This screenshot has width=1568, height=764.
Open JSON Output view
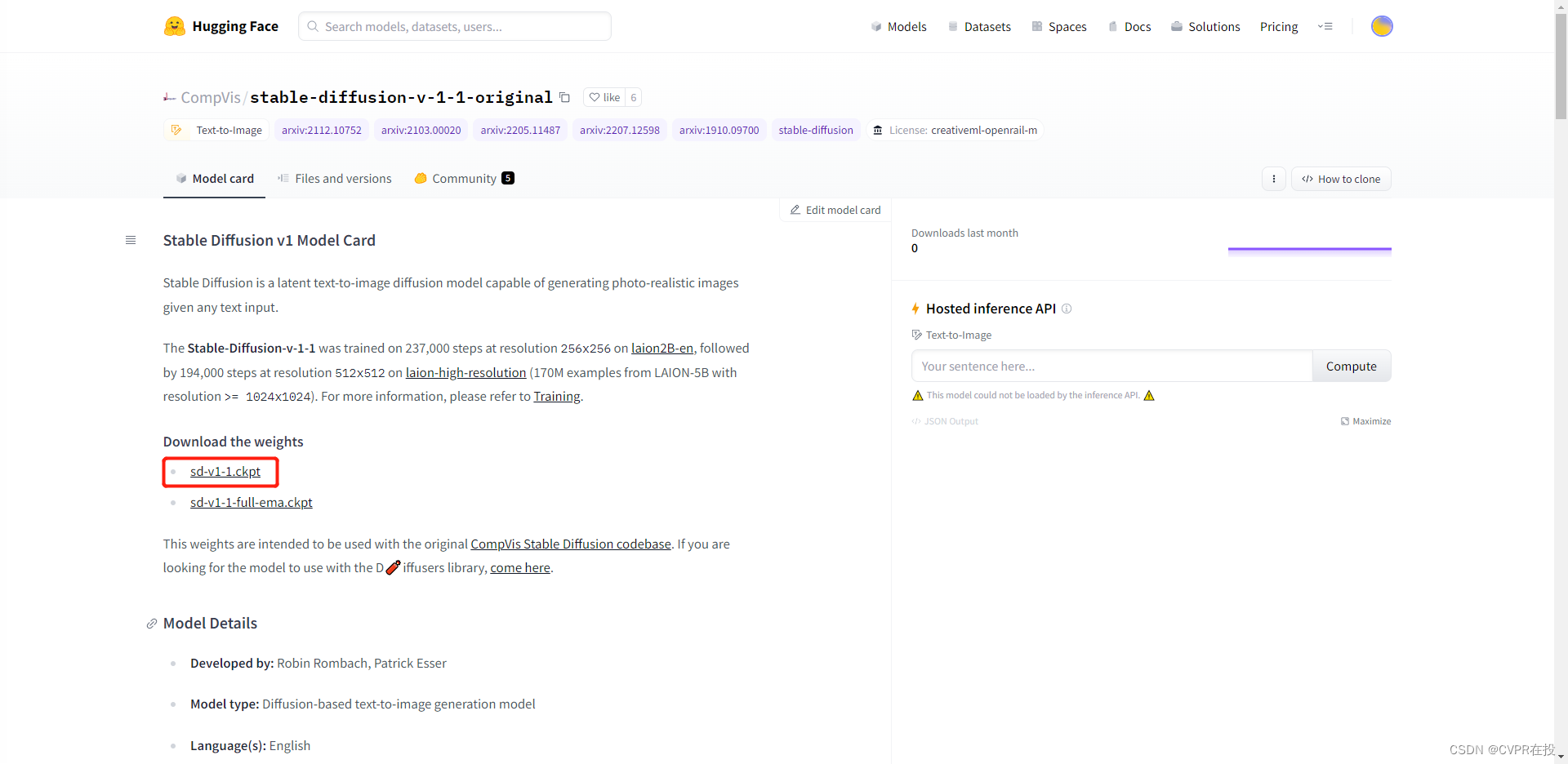coord(945,421)
